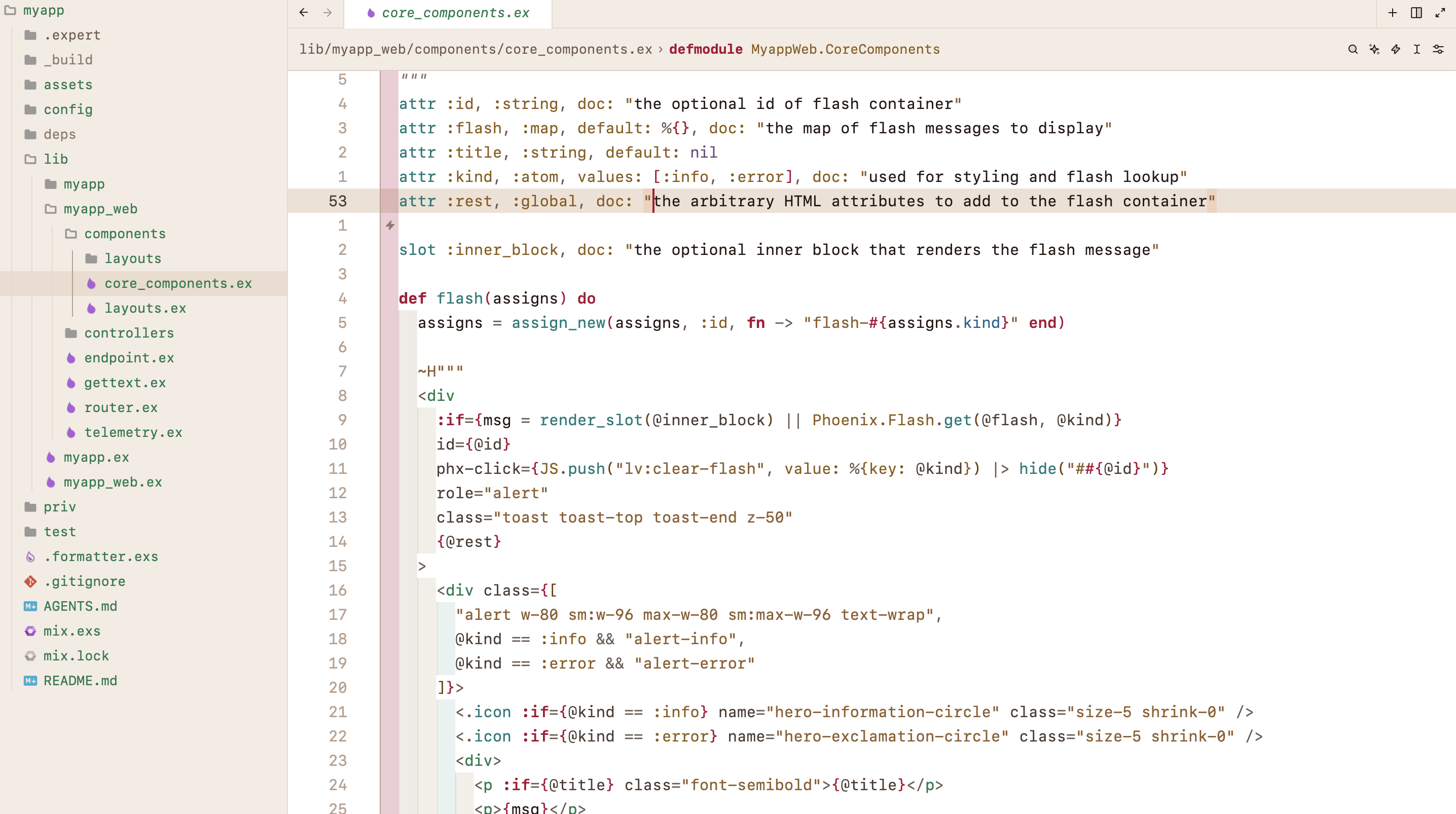Screen dimensions: 1456x814
Task: Click the lightning bolt code actions icon
Action: pyautogui.click(x=1396, y=49)
